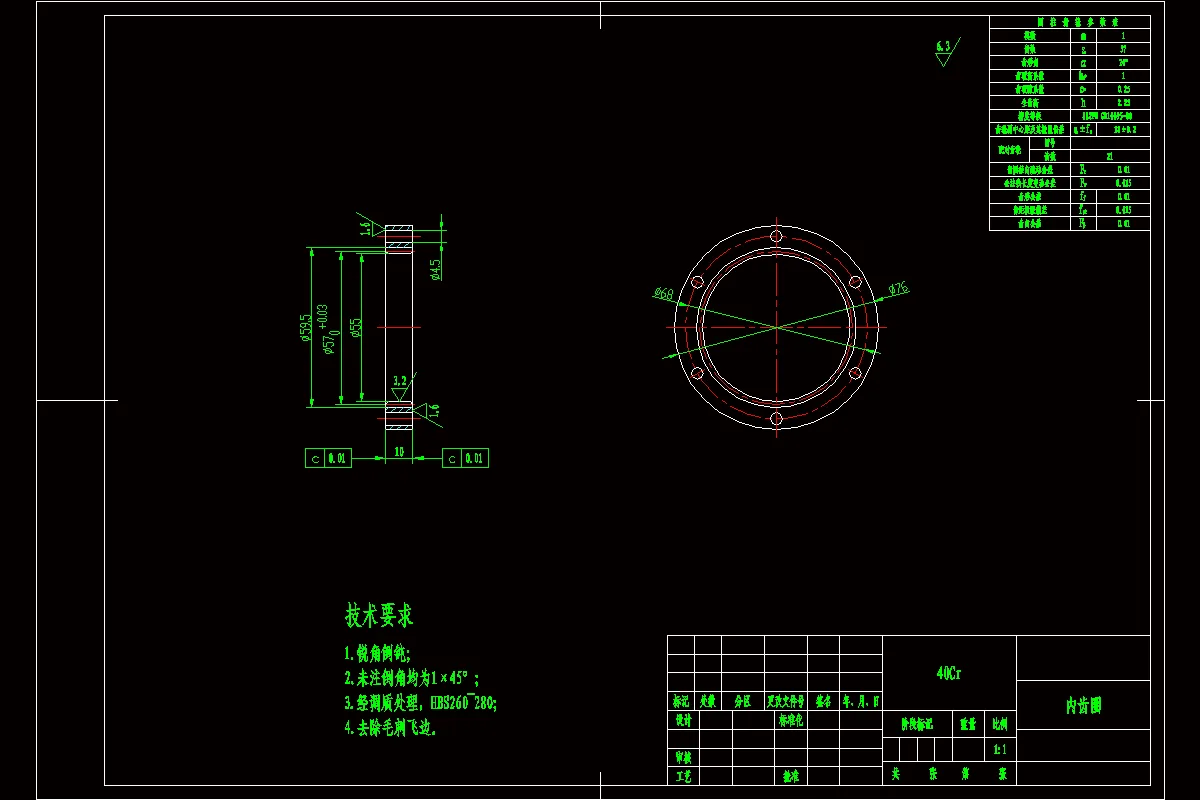Select the 'ø68' dimension on front view

point(663,293)
